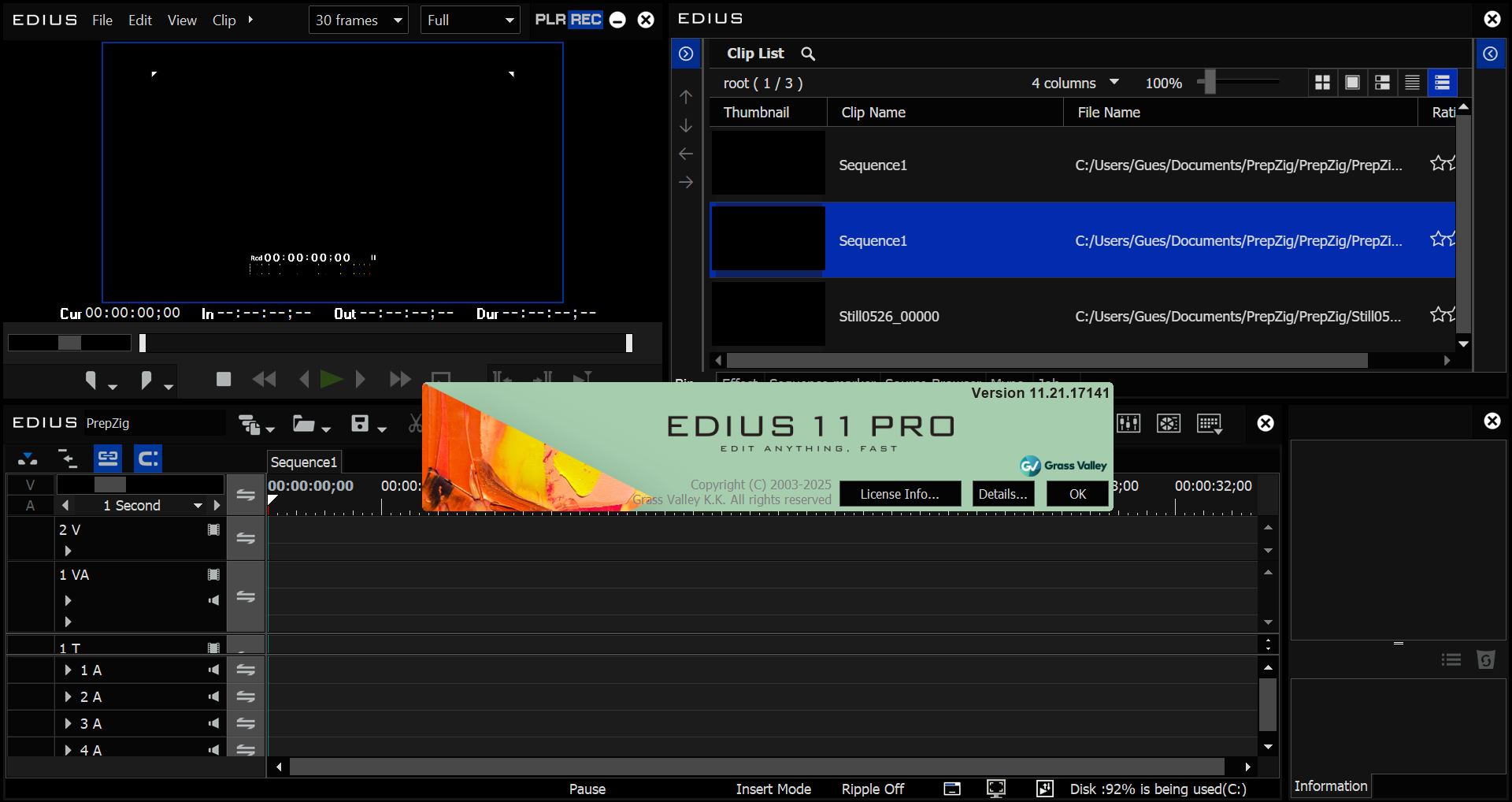Click the New Sequence icon in timeline toolbar
The image size is (1512, 802).
250,425
